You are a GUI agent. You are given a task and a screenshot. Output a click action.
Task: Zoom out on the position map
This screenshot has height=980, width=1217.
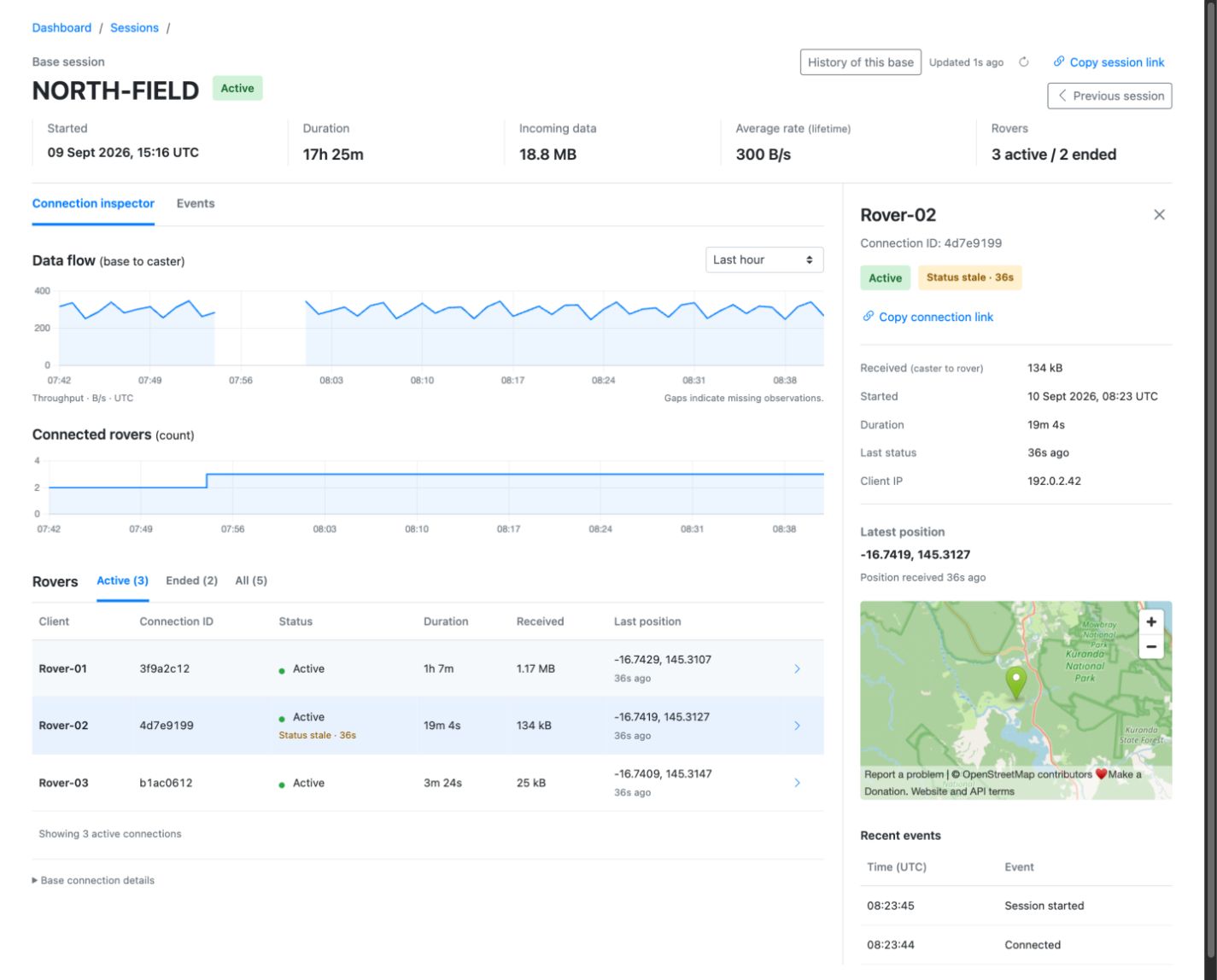pos(1151,646)
